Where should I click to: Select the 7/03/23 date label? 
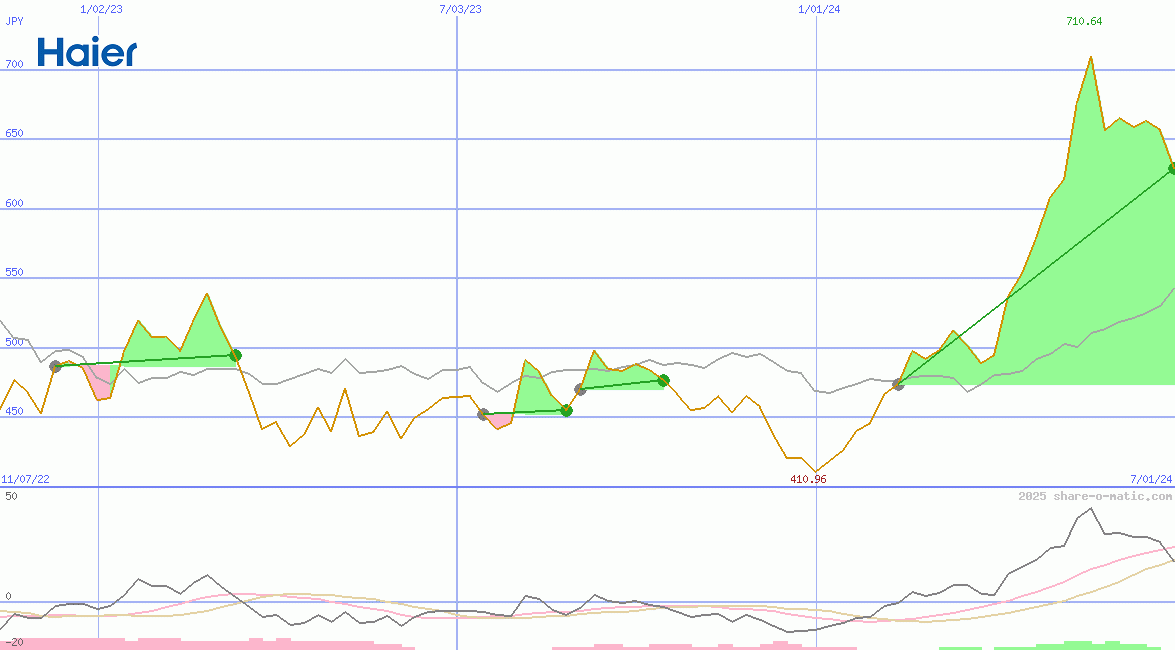[460, 9]
